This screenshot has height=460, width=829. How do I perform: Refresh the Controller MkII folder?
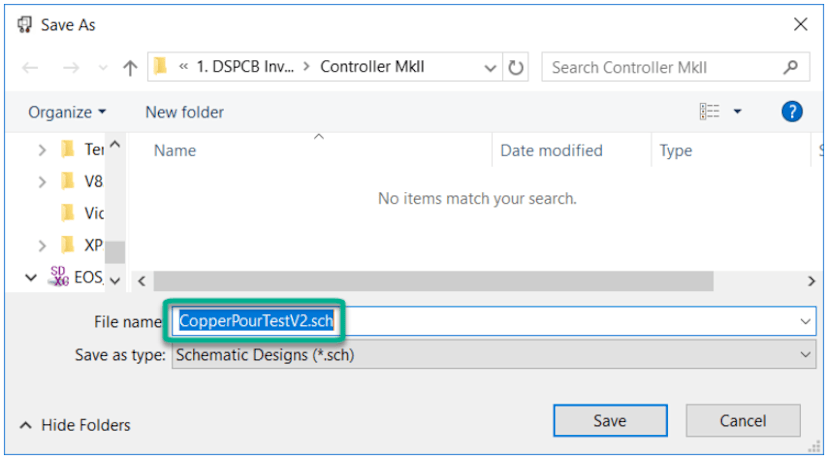515,67
